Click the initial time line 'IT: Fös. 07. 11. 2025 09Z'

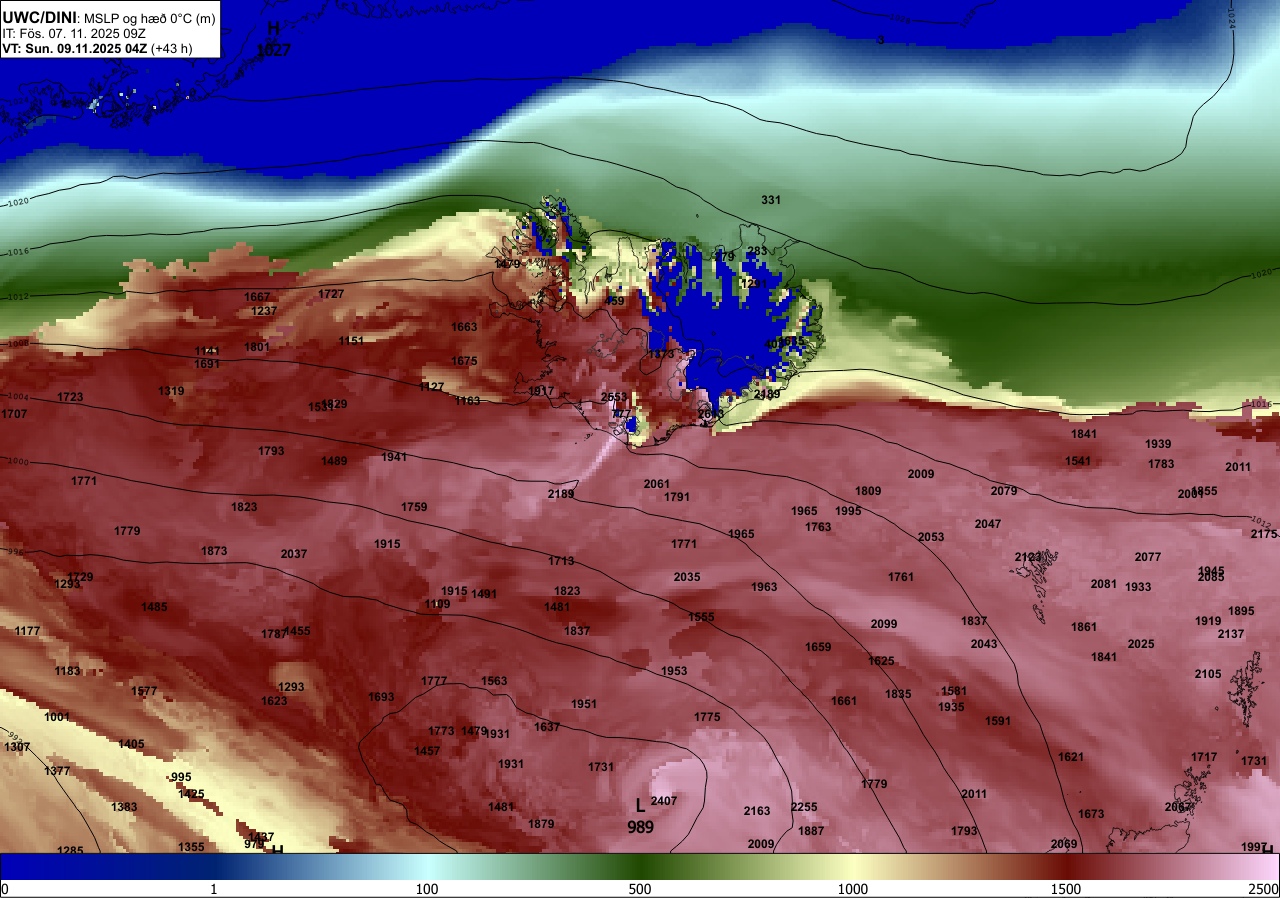coord(73,33)
